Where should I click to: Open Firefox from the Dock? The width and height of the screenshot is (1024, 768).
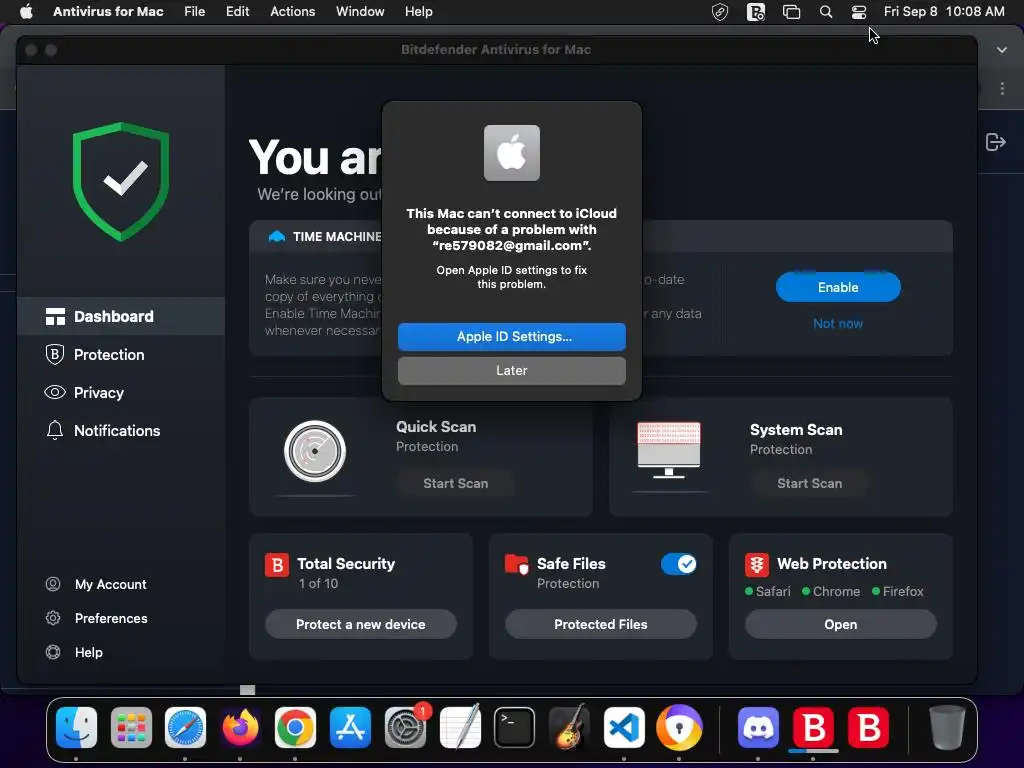click(x=240, y=727)
